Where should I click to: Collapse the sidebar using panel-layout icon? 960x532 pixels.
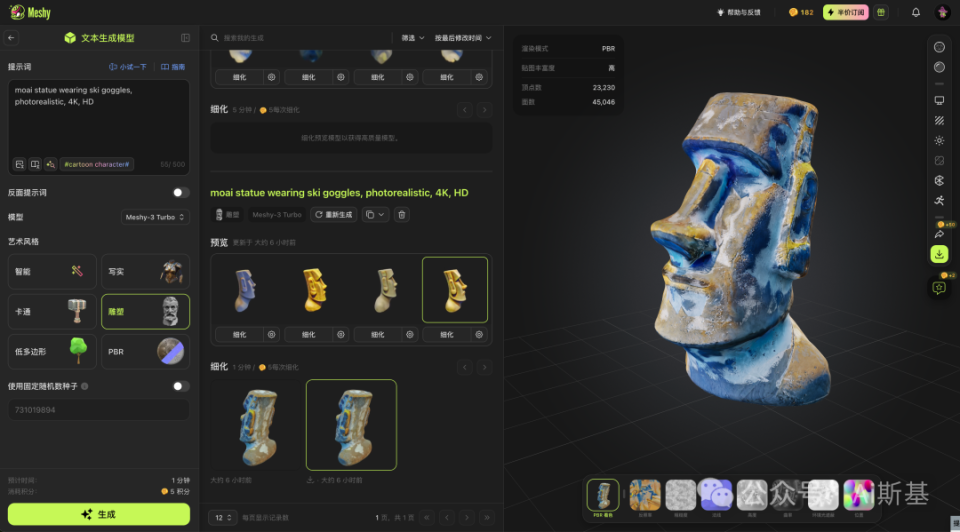click(186, 38)
